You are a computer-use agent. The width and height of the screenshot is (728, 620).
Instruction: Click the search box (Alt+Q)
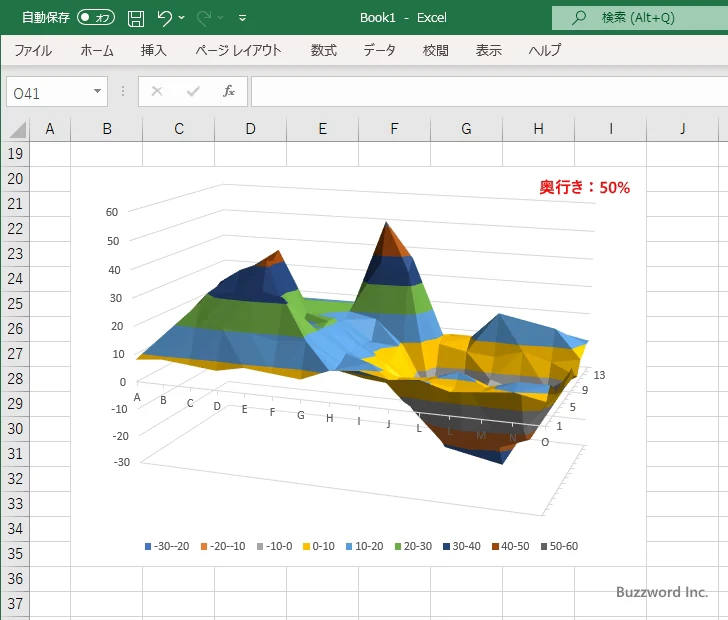(x=640, y=18)
